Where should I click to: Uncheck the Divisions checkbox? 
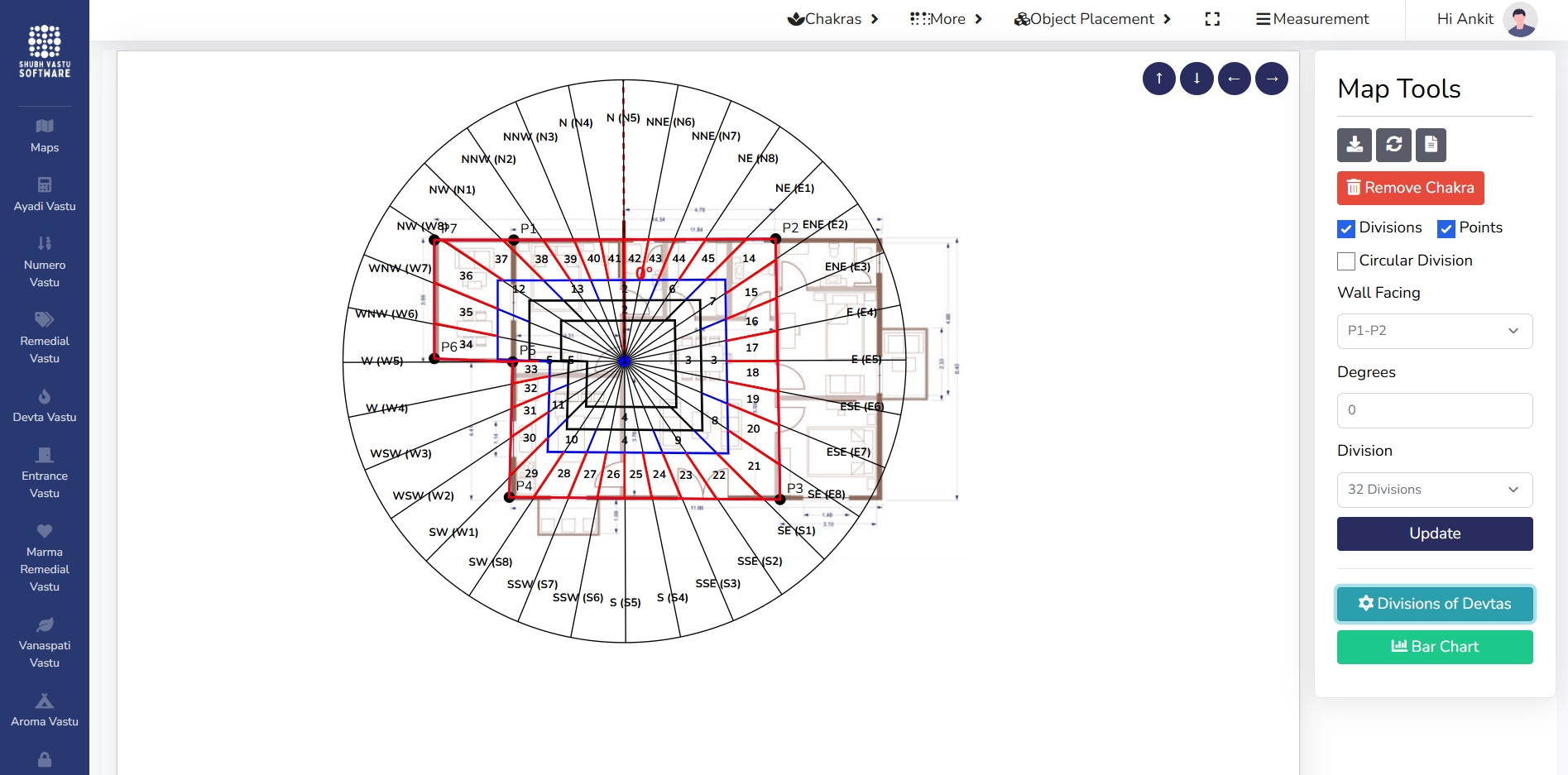click(x=1346, y=229)
